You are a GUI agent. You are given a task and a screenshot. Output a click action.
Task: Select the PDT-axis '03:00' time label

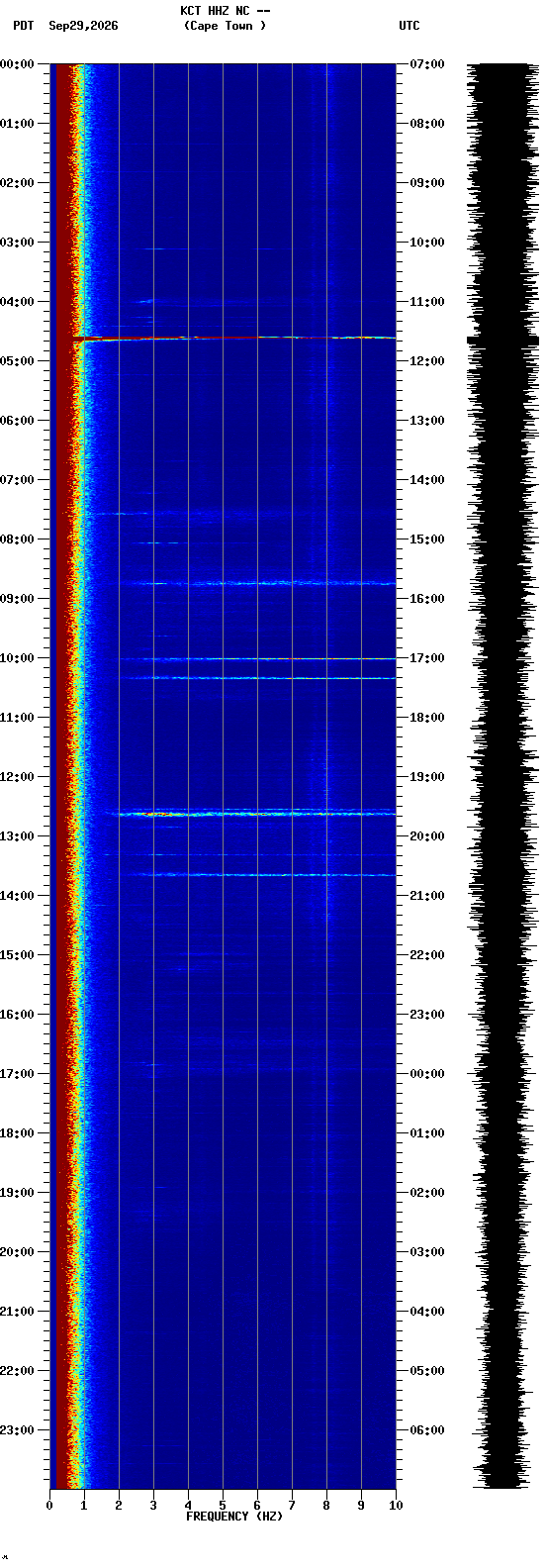click(17, 243)
